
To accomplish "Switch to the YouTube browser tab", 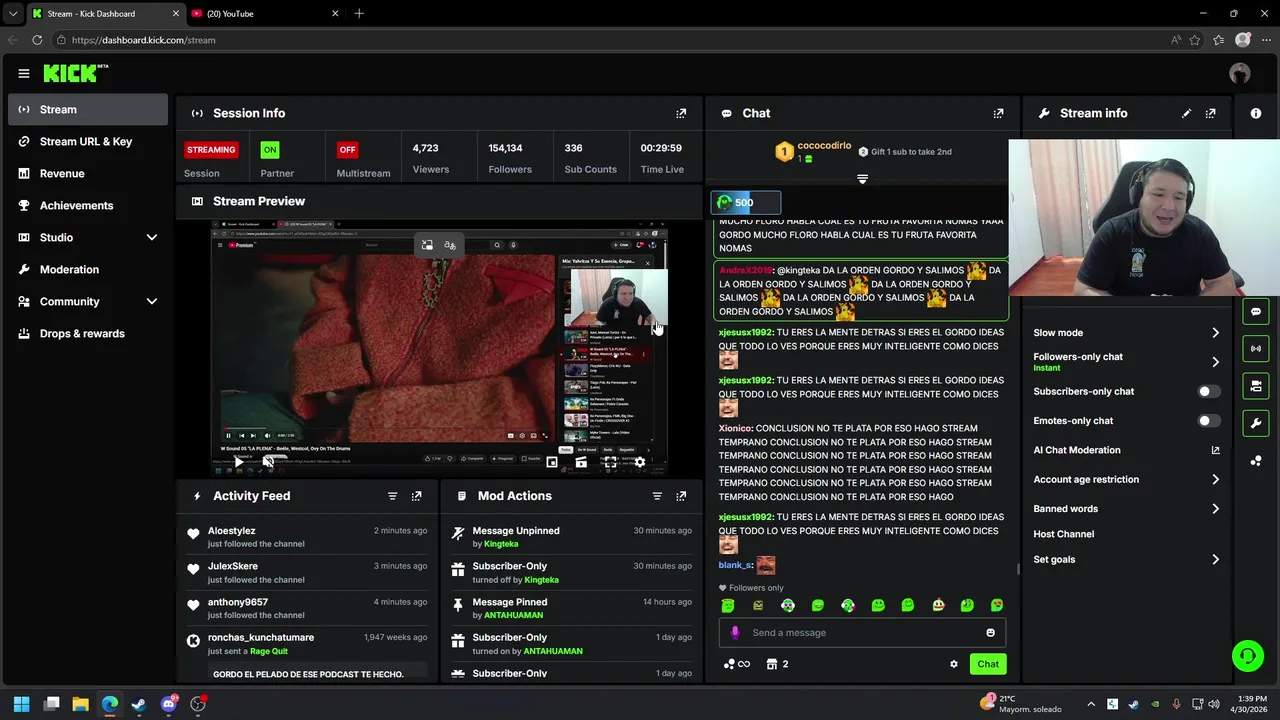I will click(265, 14).
